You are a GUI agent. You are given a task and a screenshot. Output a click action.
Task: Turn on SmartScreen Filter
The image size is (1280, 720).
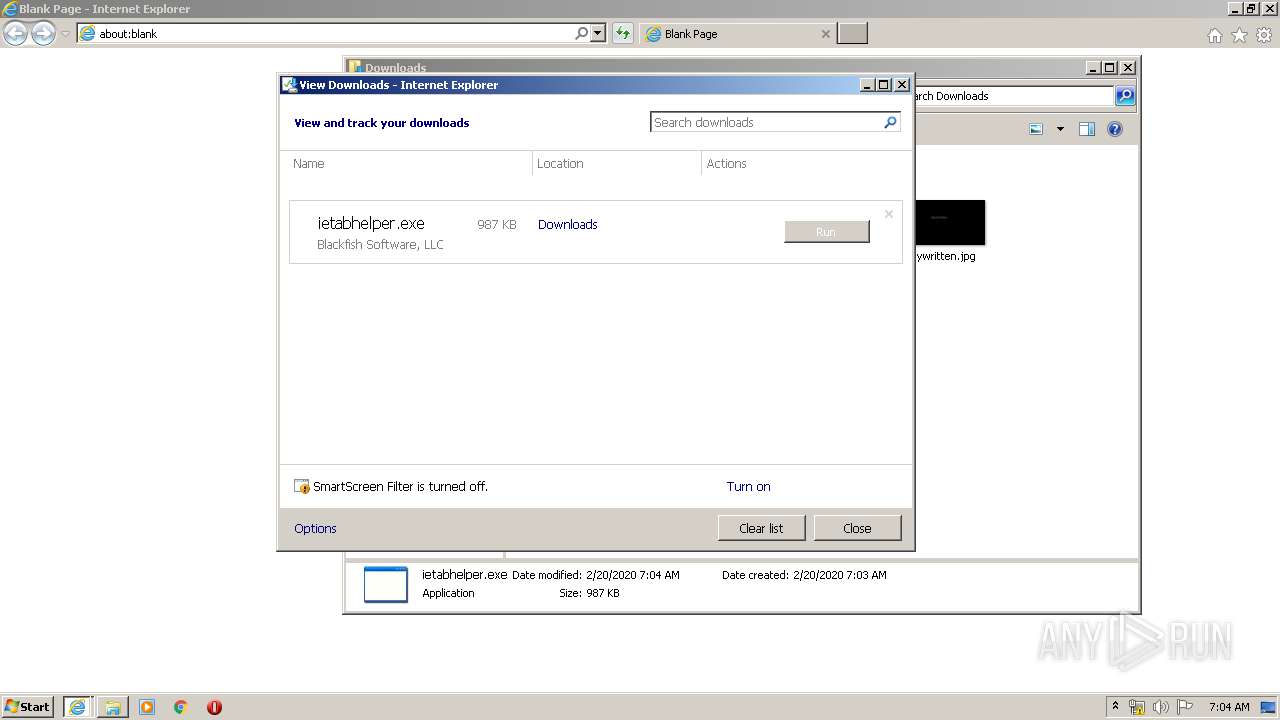point(748,487)
